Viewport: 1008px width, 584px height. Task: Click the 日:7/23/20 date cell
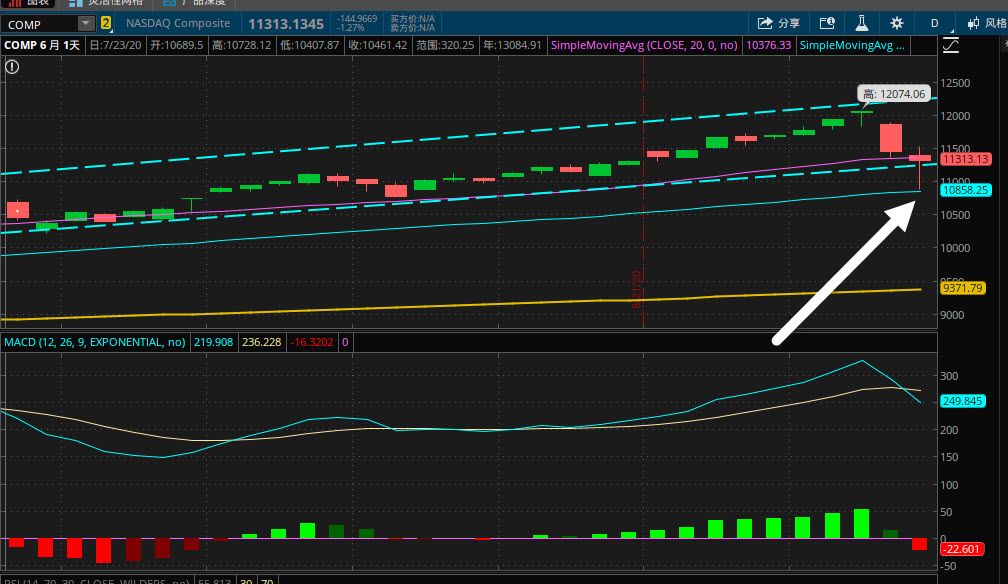tap(116, 45)
